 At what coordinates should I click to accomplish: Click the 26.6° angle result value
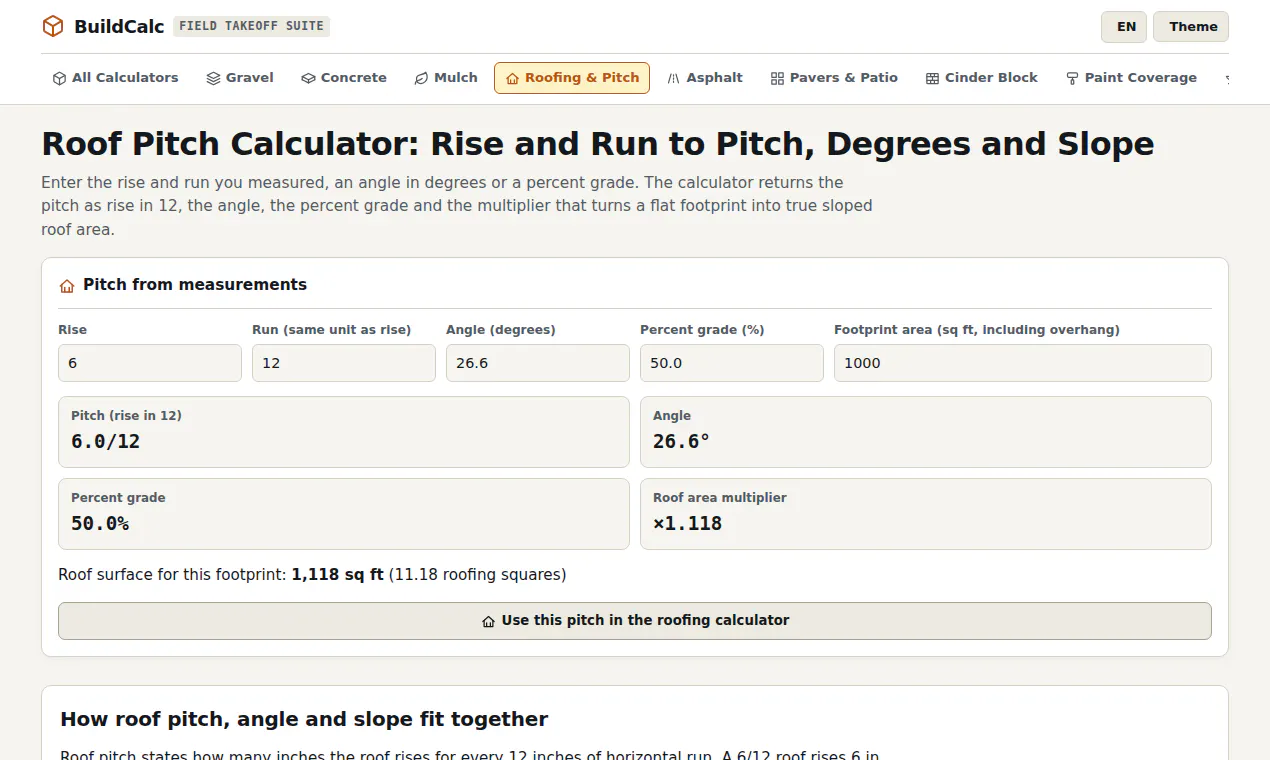coord(681,442)
